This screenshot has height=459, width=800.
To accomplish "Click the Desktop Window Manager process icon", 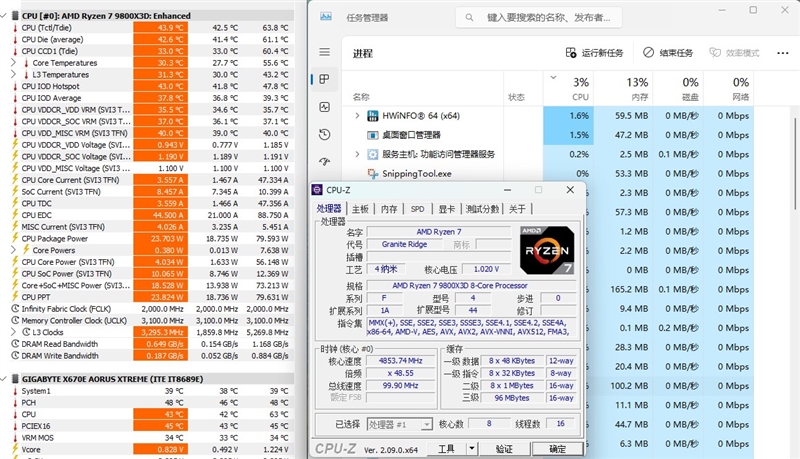I will pos(373,135).
